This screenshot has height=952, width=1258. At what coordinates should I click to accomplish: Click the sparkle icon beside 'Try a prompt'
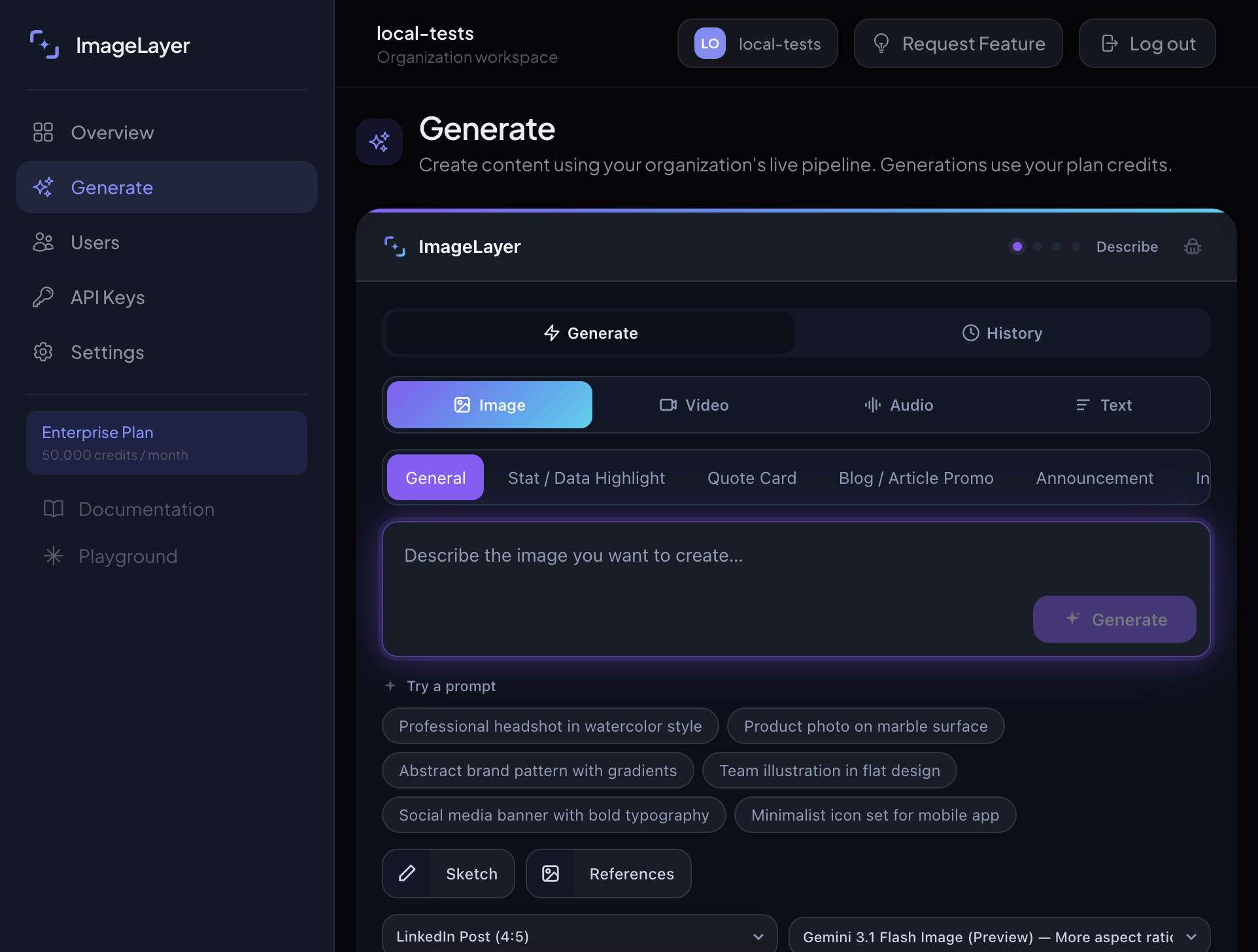(390, 686)
